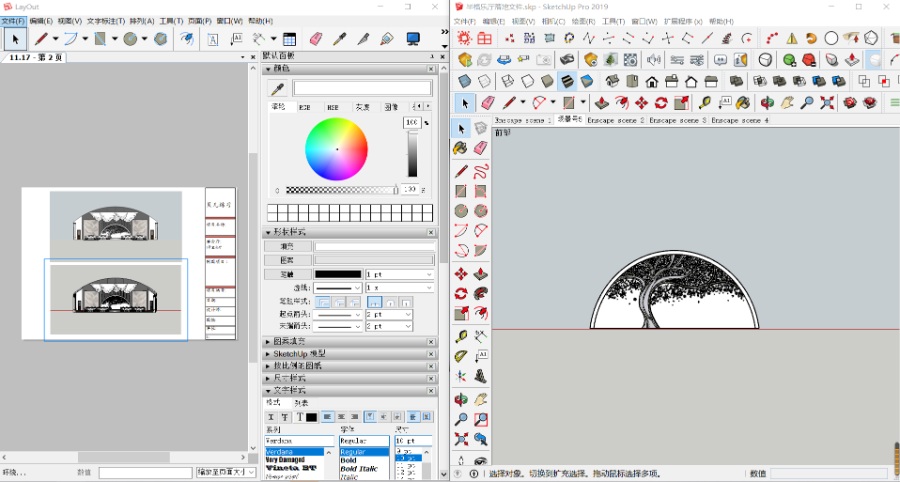
Task: Open the Extensions menu in SketchUp
Action: pyautogui.click(x=683, y=21)
